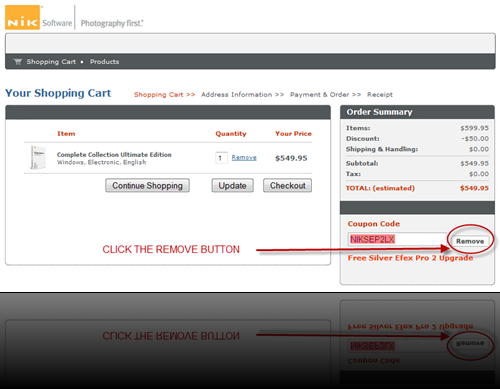The height and width of the screenshot is (389, 500).
Task: Click the Items $599.95 value in Order Summary
Action: pyautogui.click(x=474, y=128)
